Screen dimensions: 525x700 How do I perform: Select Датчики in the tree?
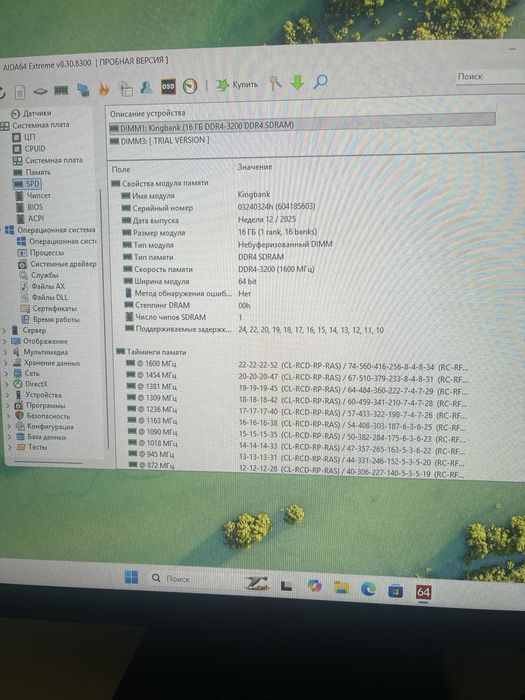point(31,113)
